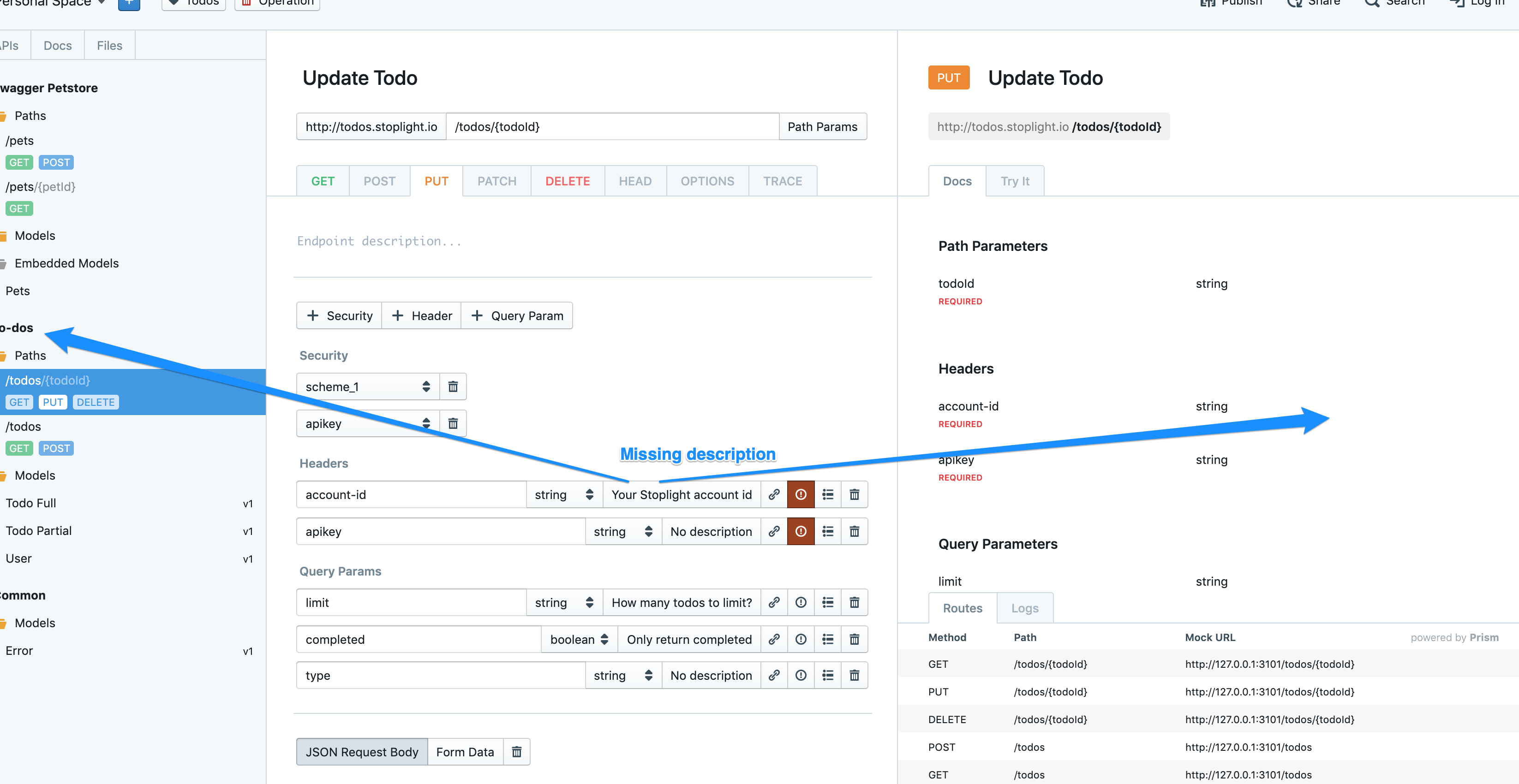Add a new Query Param
The width and height of the screenshot is (1519, 784).
[517, 316]
